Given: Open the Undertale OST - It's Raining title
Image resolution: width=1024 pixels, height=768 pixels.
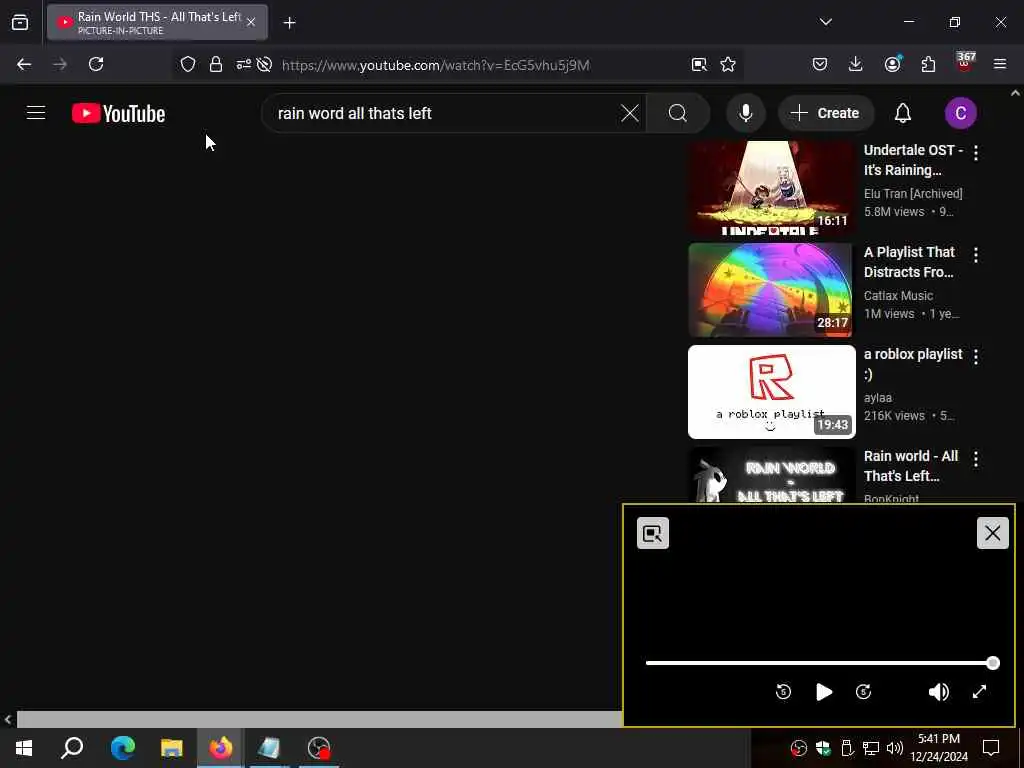Looking at the screenshot, I should point(913,160).
